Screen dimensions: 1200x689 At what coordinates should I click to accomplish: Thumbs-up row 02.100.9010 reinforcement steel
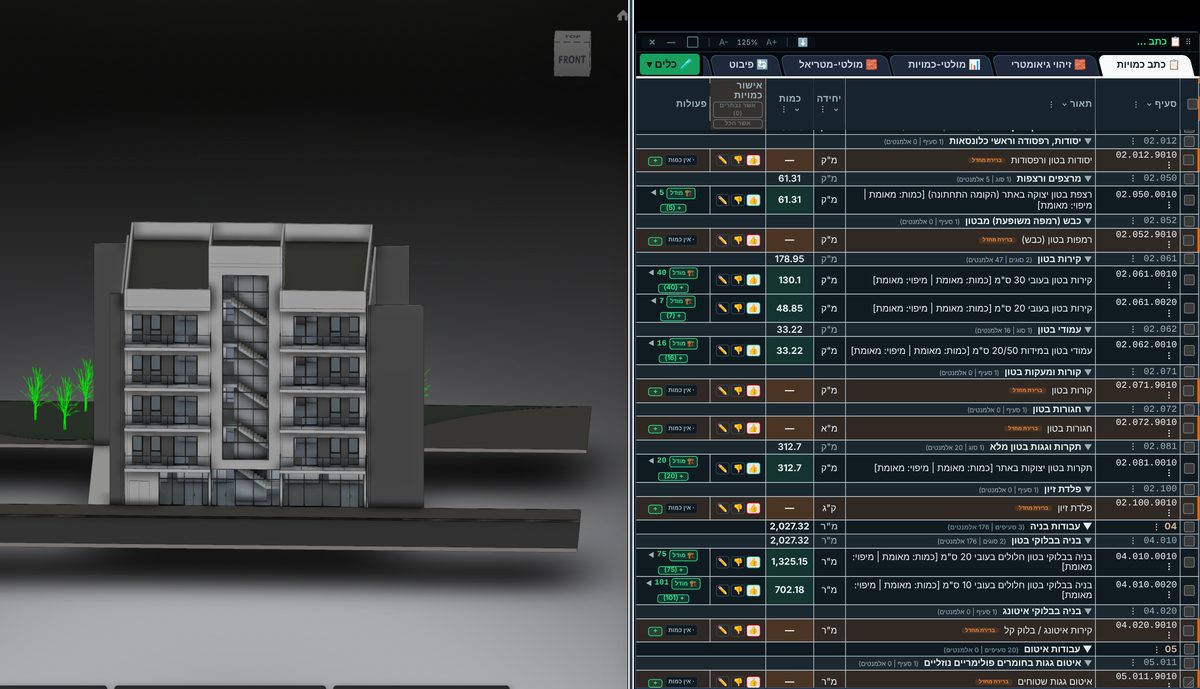(x=753, y=507)
